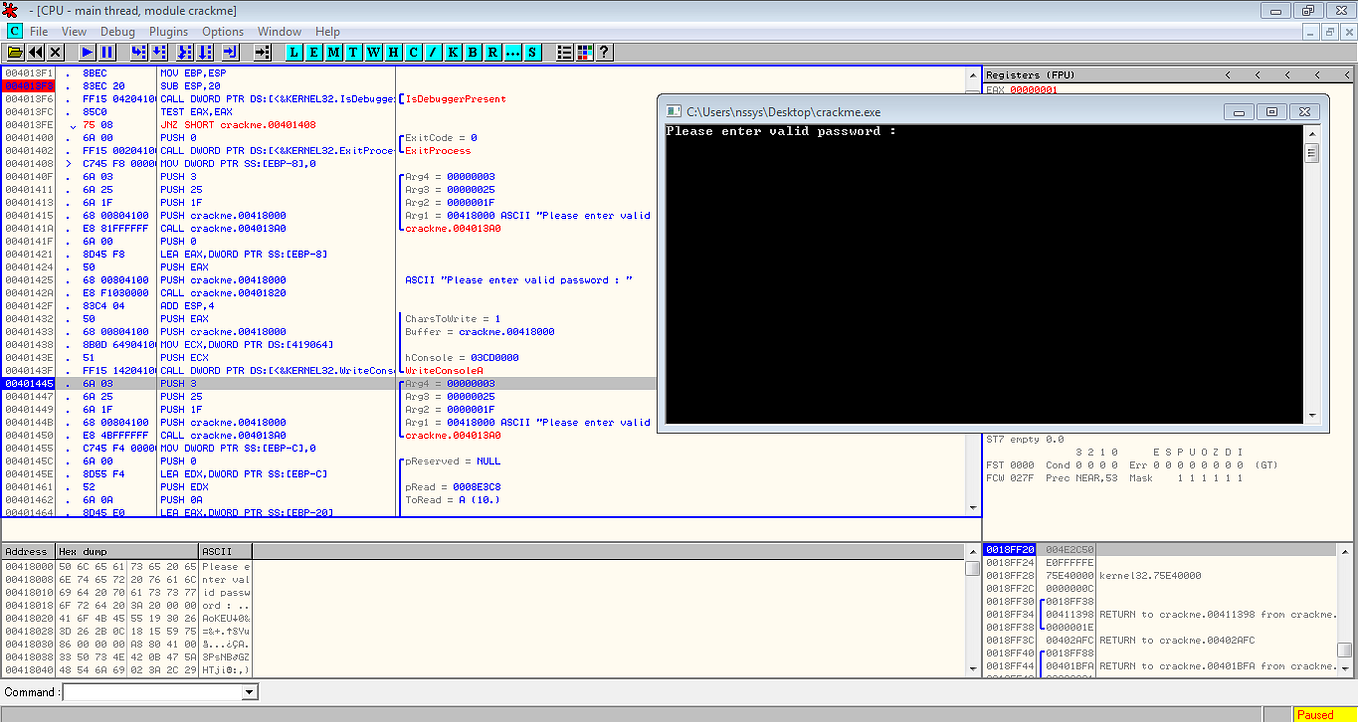Open the Plugins menu
This screenshot has width=1358, height=722.
[168, 31]
